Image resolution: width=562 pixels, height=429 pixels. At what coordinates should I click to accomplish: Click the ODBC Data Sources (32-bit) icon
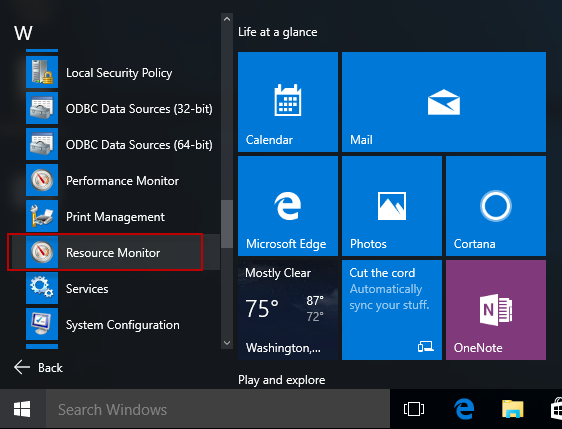tap(42, 108)
